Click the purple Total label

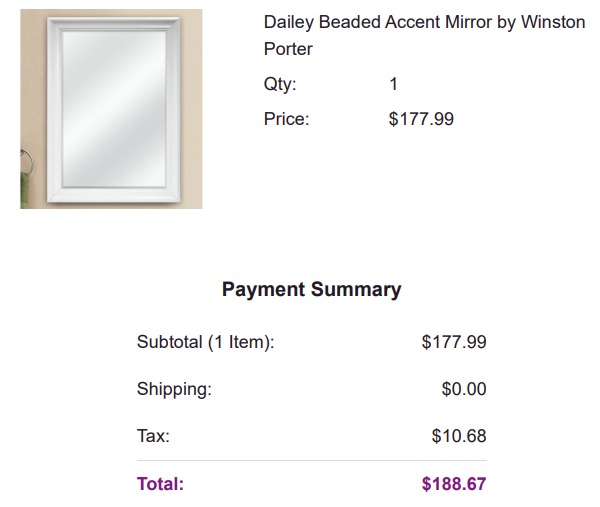tap(160, 484)
